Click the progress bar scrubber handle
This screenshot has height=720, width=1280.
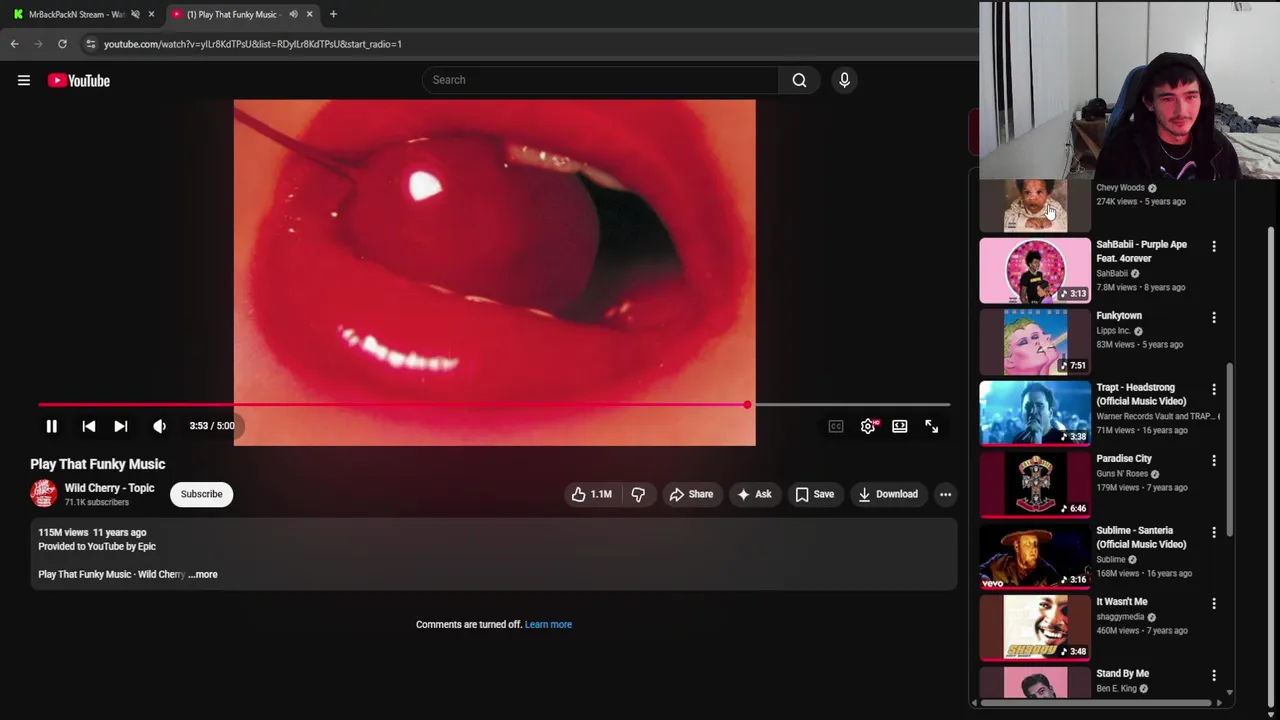point(747,405)
